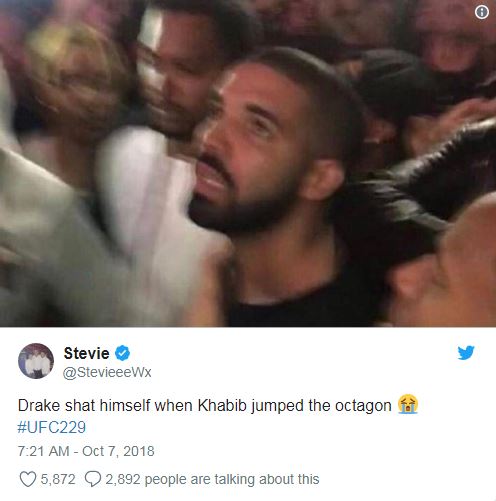This screenshot has height=501, width=496.
Task: View '2,892 people are talking about this'
Action: [212, 479]
